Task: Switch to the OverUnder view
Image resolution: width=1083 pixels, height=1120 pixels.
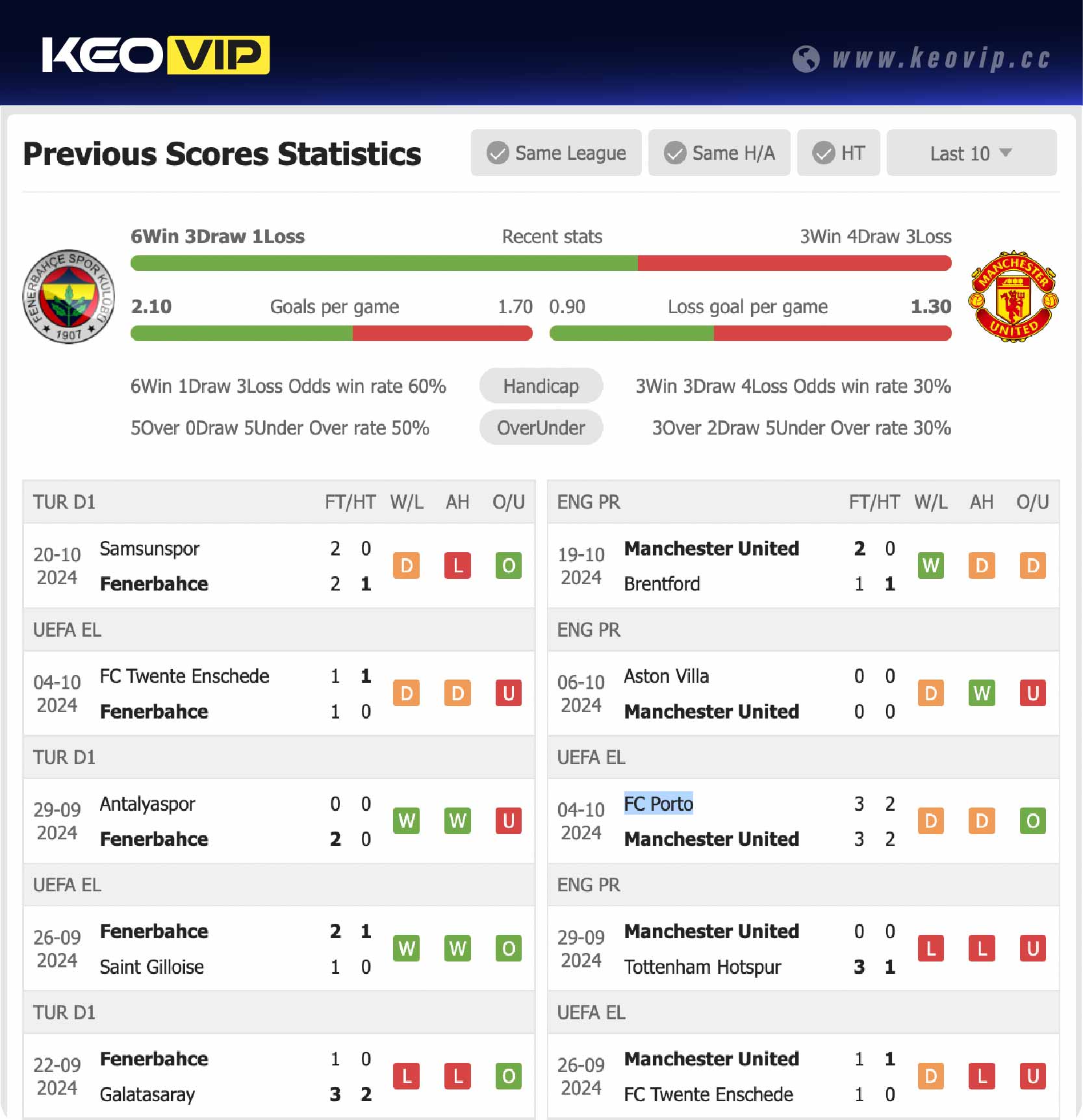Action: [x=541, y=427]
